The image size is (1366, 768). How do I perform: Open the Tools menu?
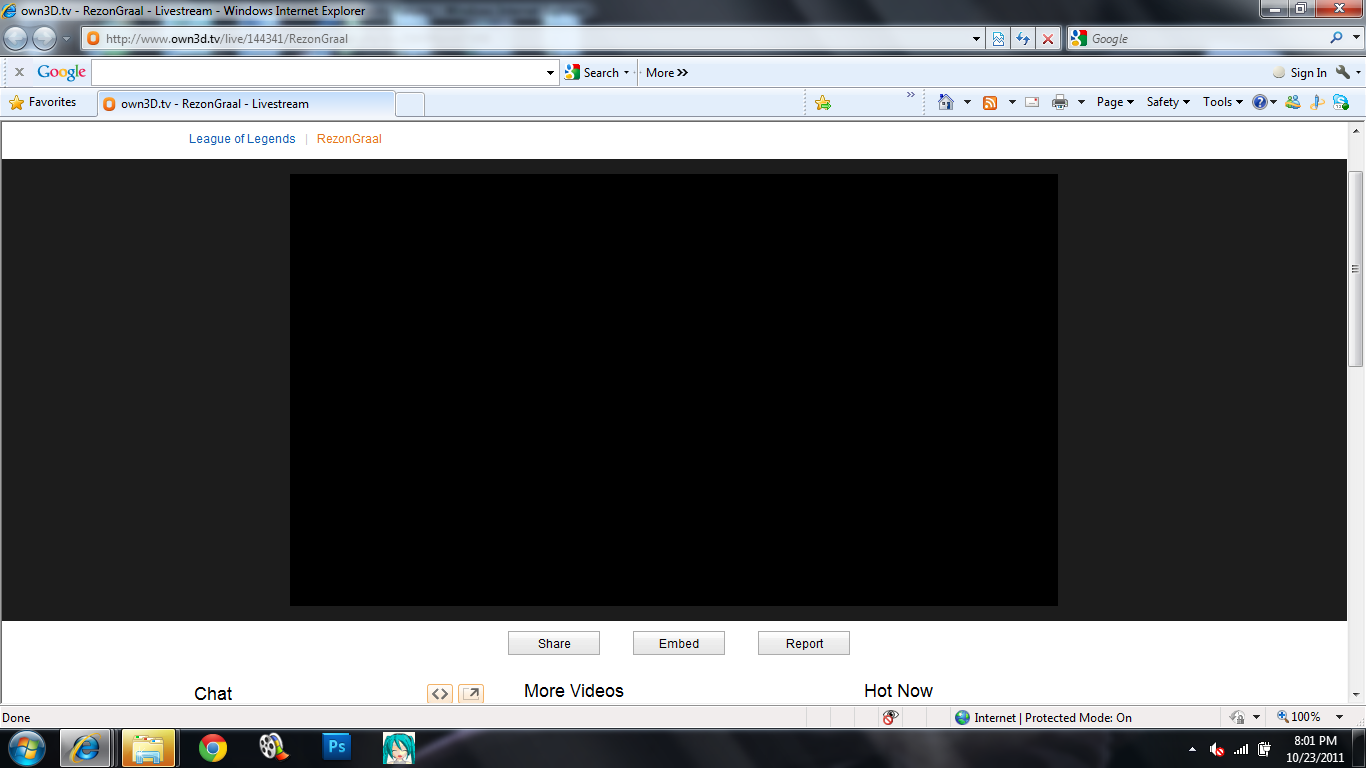click(x=1222, y=102)
